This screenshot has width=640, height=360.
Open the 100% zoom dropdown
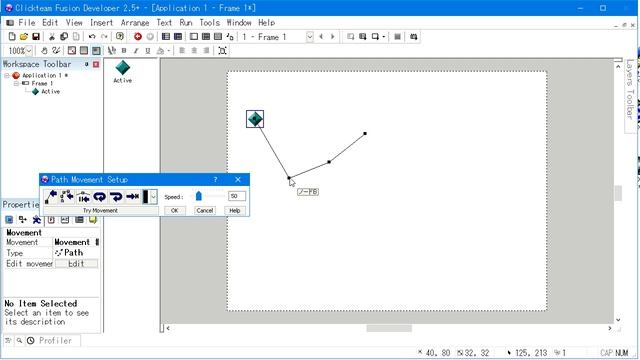click(29, 51)
